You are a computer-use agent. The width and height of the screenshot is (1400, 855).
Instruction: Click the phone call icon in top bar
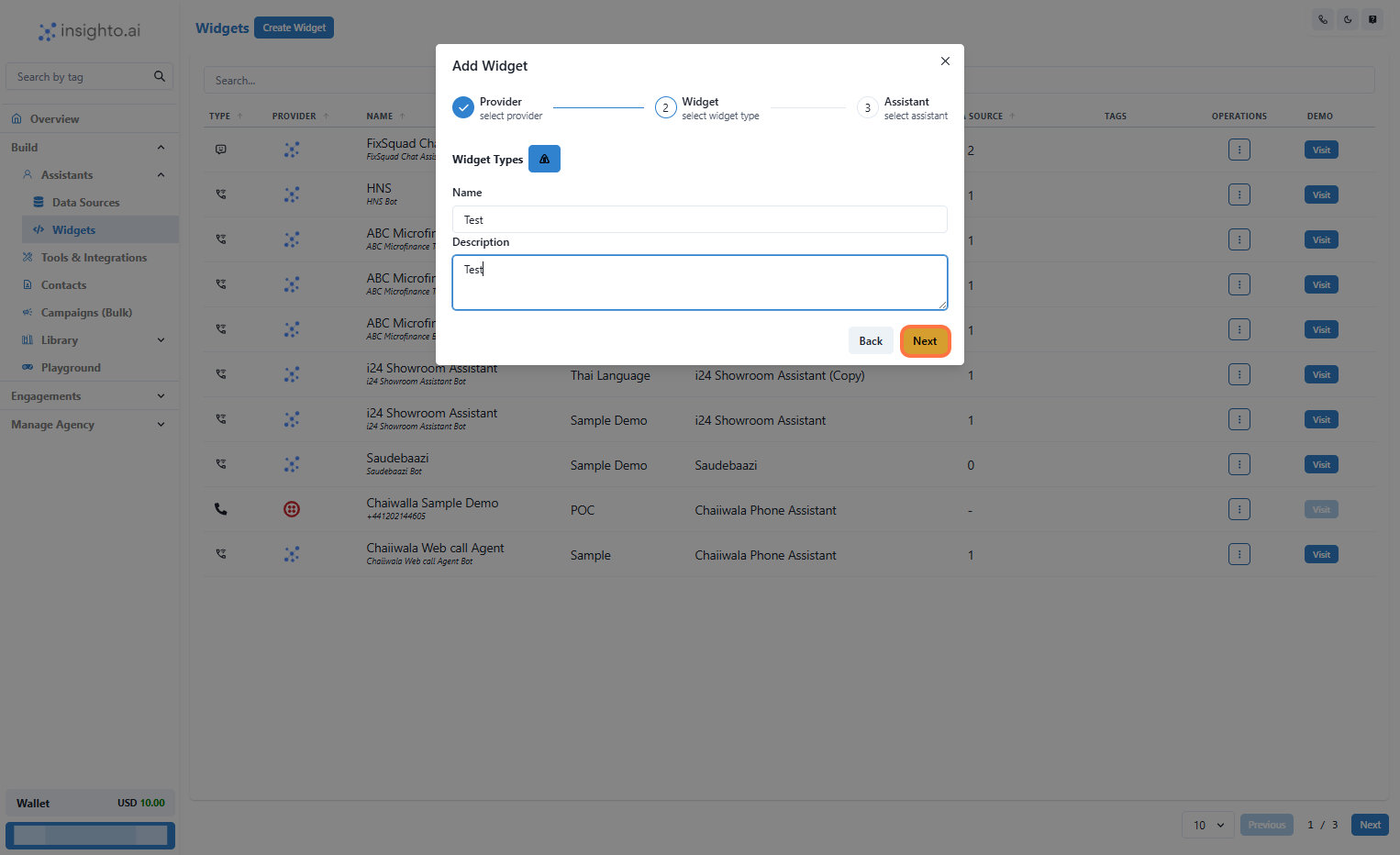pos(1323,19)
